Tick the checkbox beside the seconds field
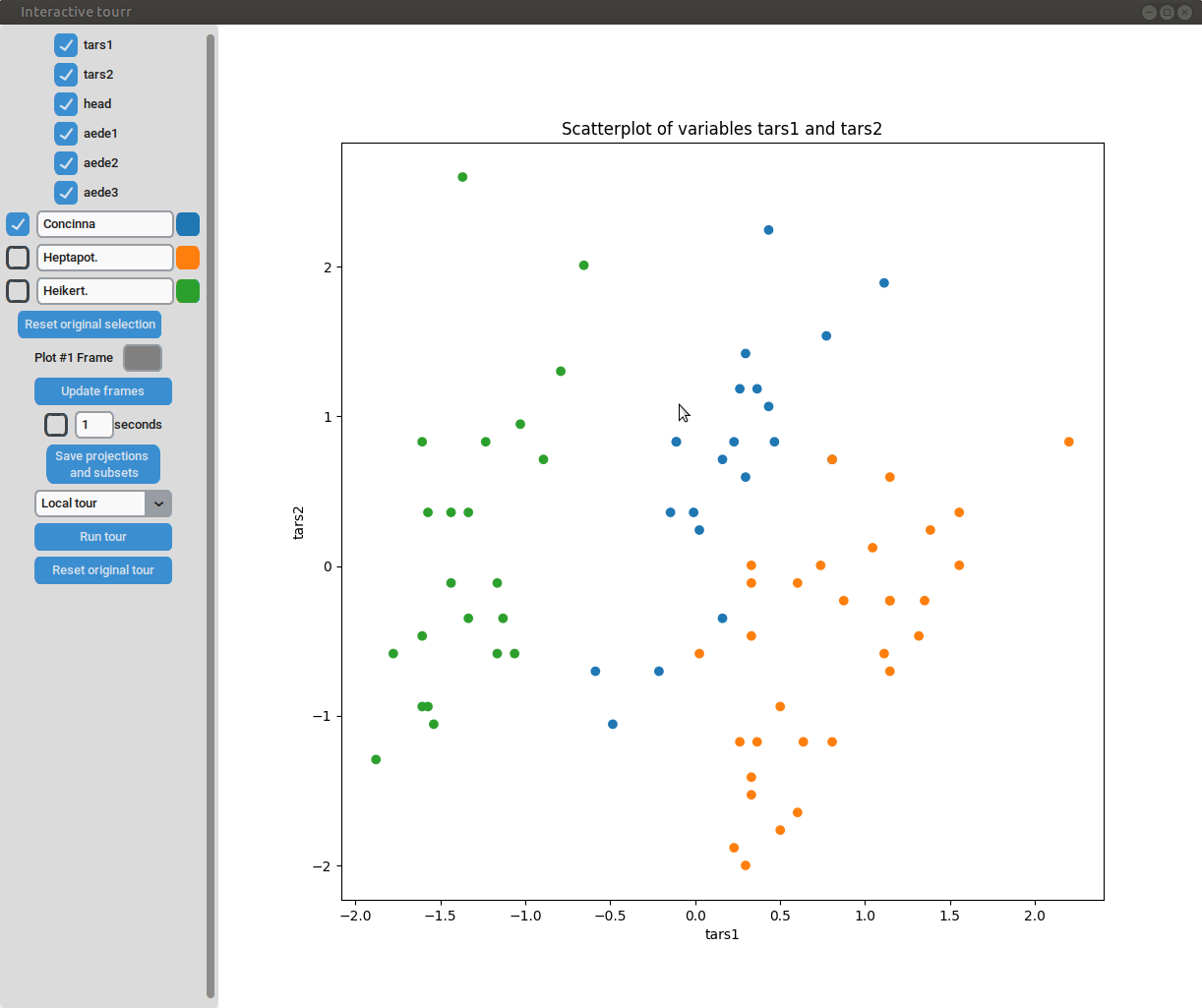 (56, 425)
